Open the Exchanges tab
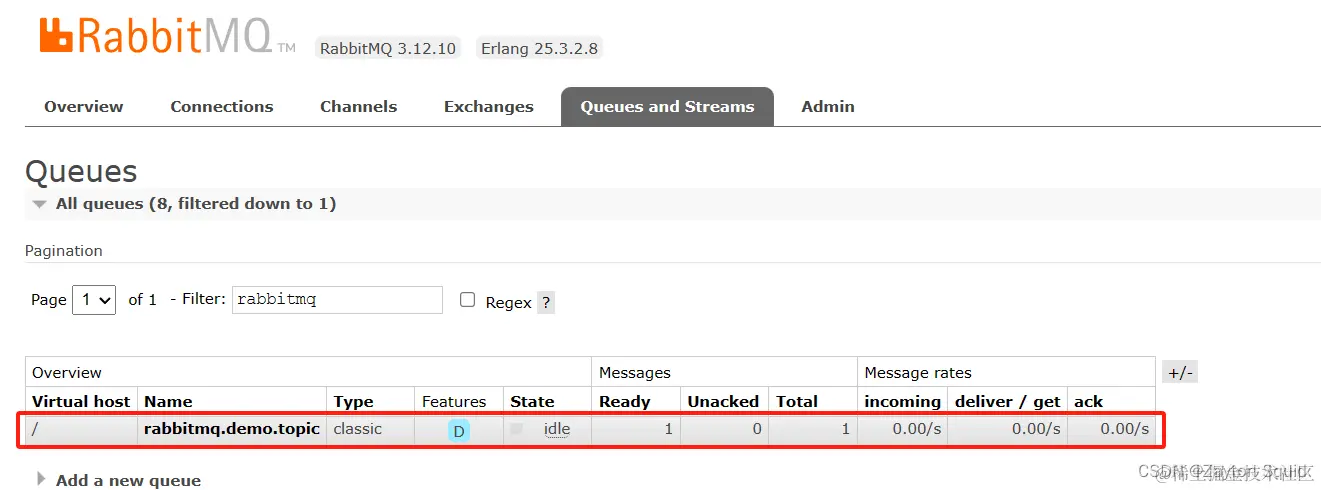 (489, 106)
